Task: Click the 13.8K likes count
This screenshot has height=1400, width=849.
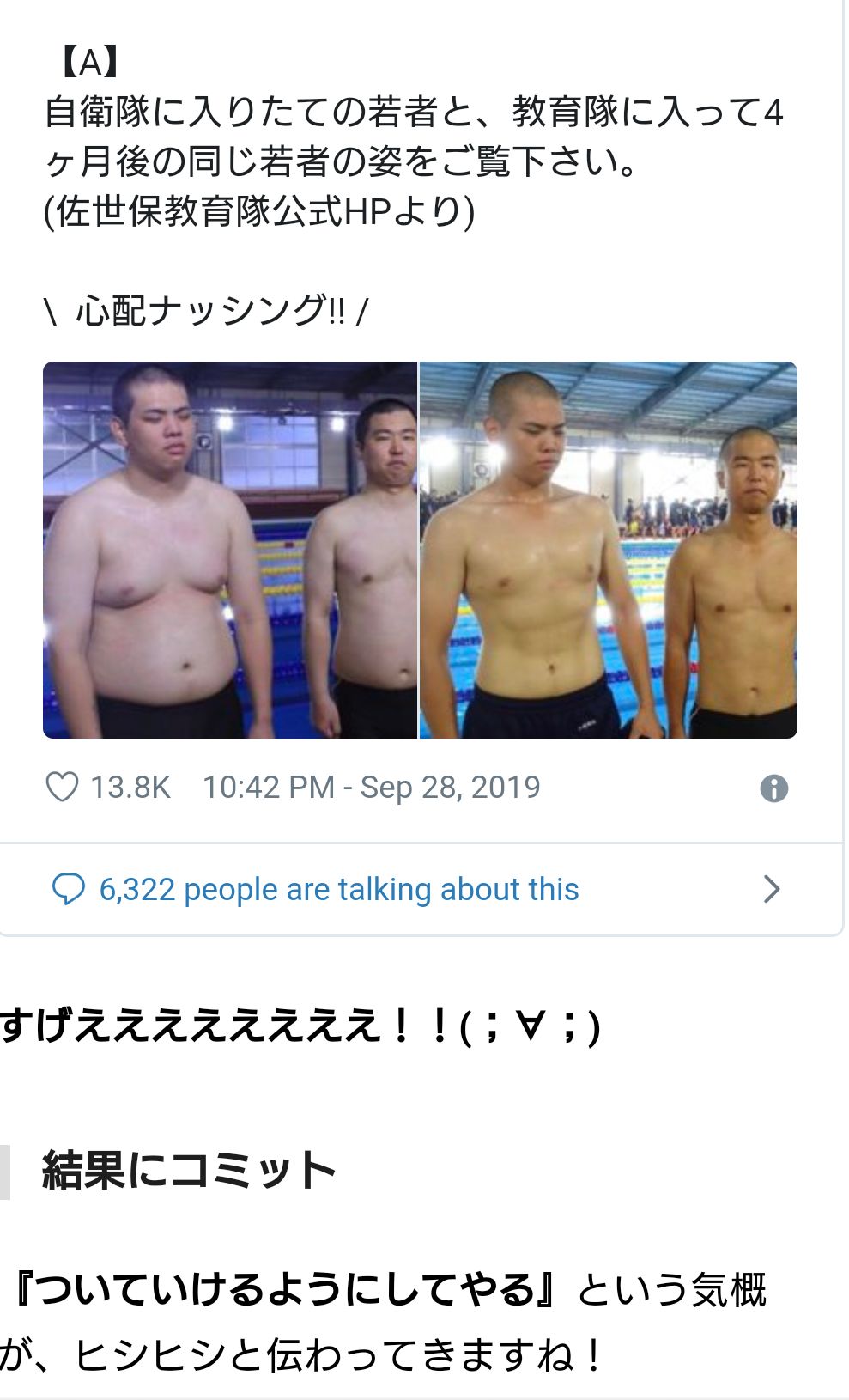Action: pos(130,787)
